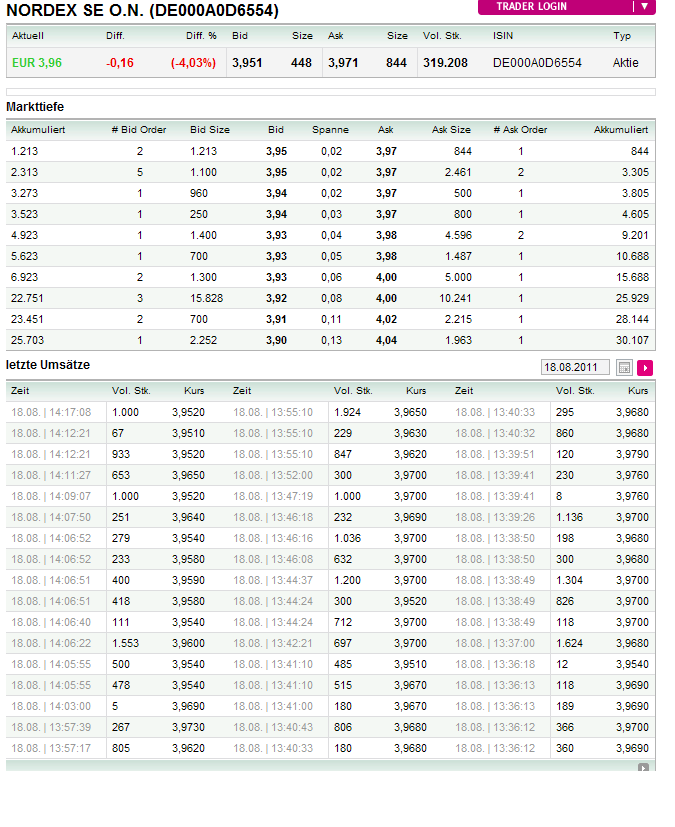Select the # Bid Order column header

pos(139,130)
